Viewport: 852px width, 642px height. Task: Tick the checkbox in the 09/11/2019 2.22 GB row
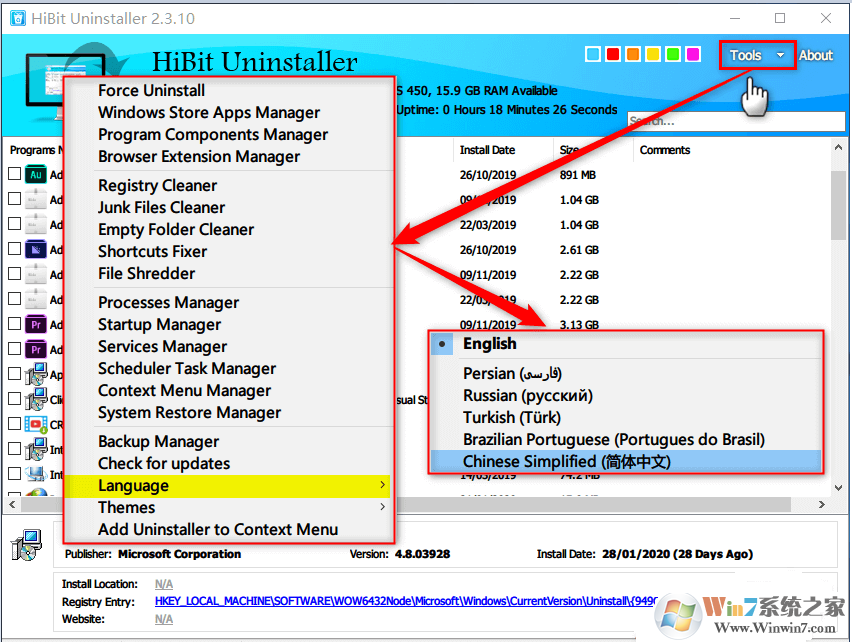(x=15, y=274)
